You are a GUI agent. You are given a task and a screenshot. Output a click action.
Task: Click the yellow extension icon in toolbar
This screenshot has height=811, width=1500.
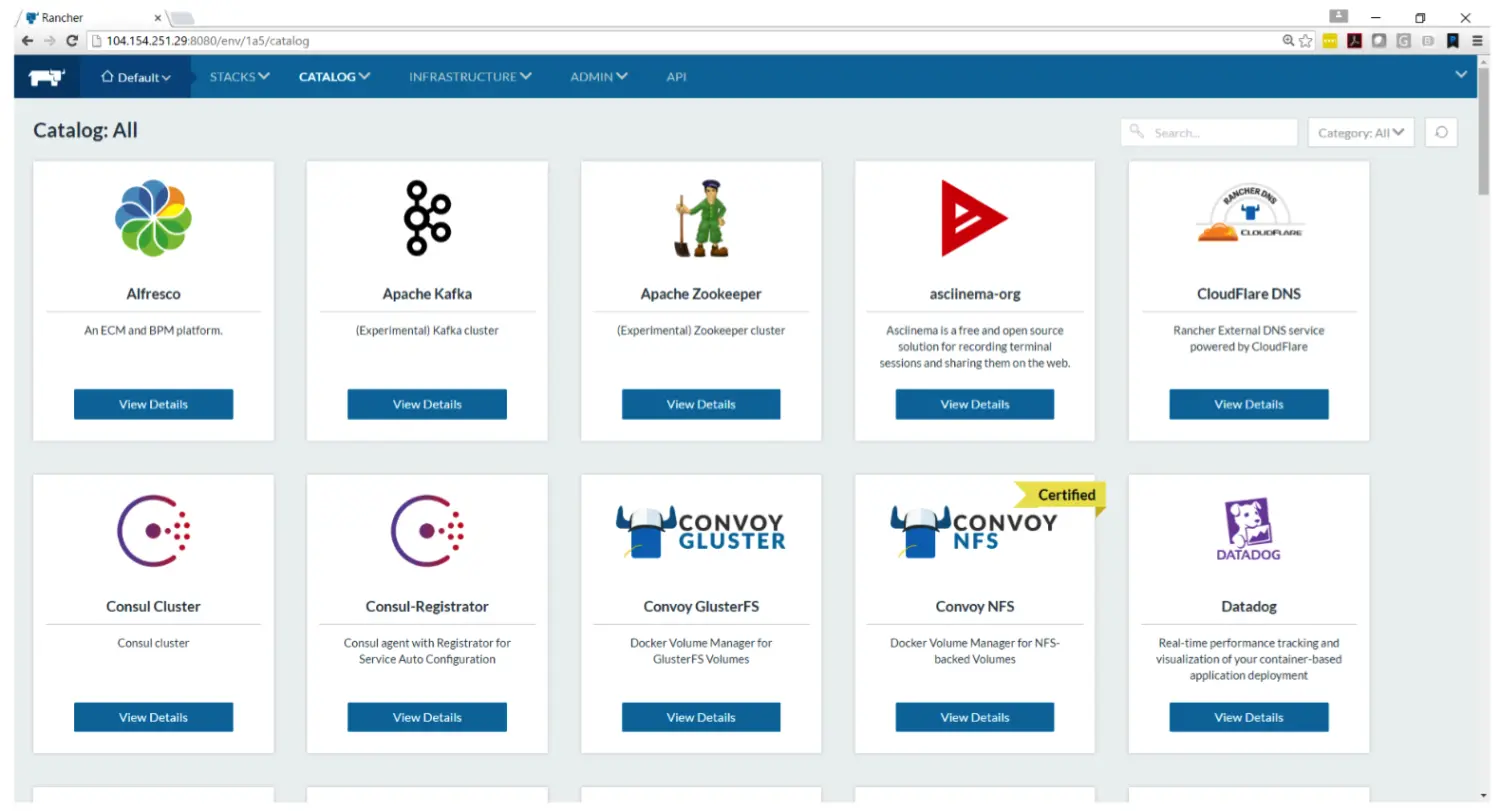(1330, 41)
